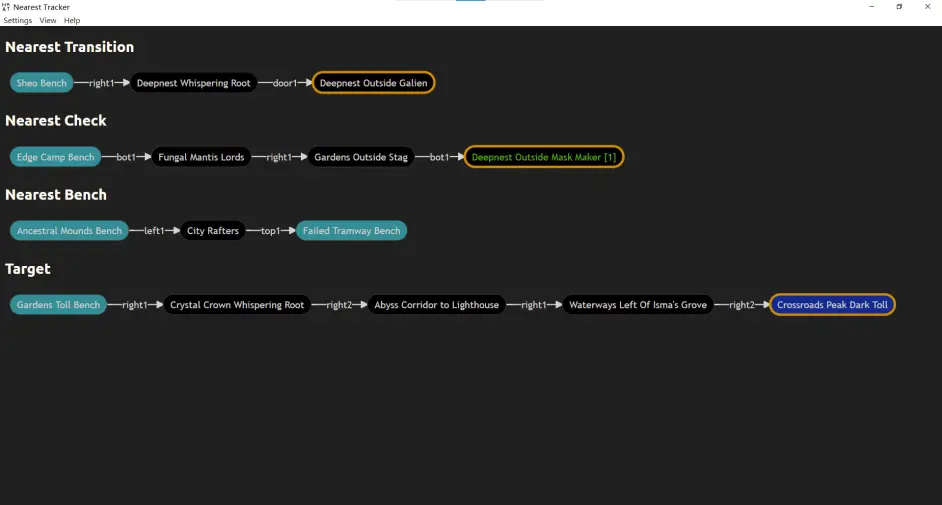Click the Target heading
This screenshot has height=505, width=942.
pos(28,269)
